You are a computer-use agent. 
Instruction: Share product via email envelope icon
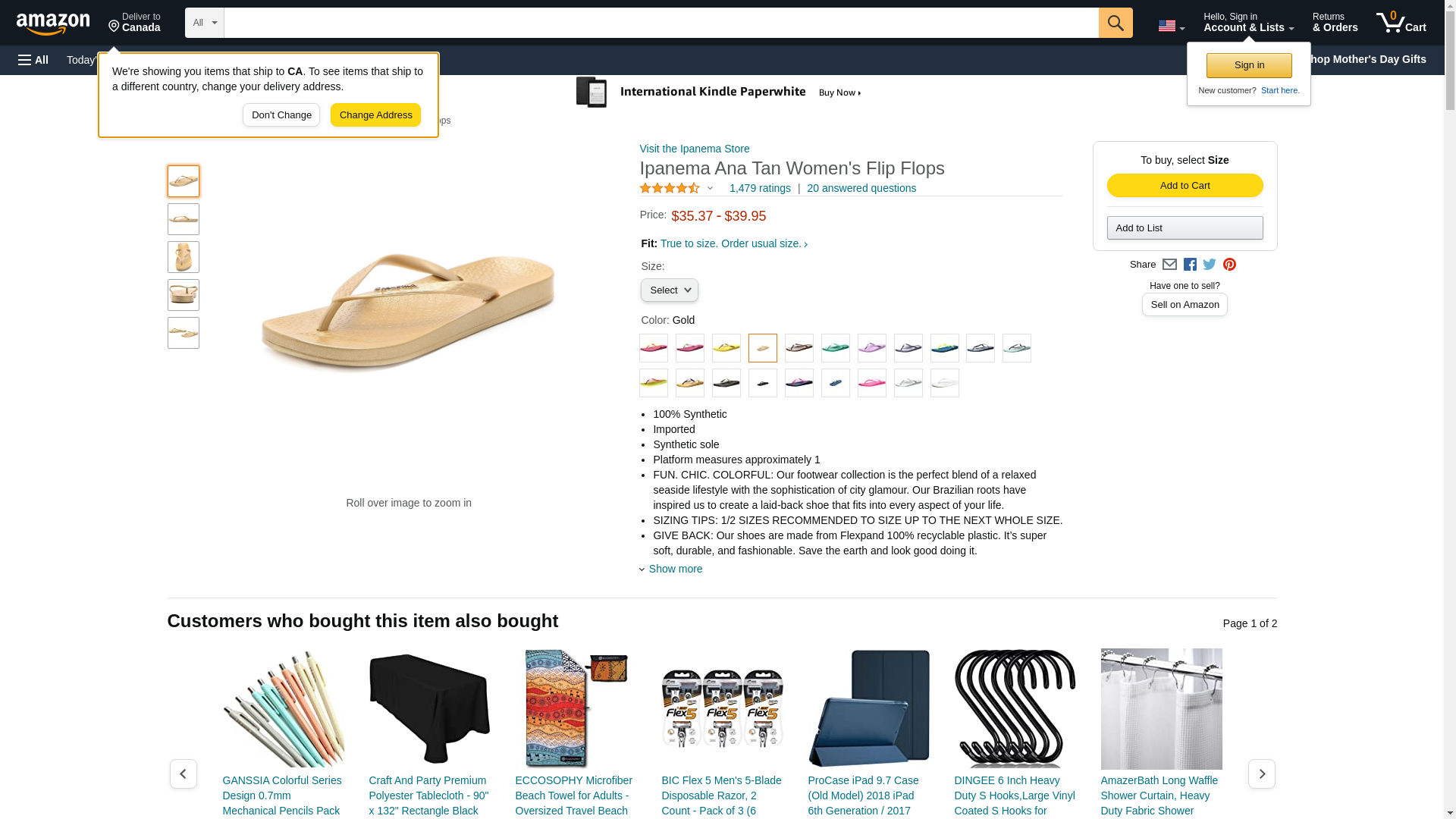pyautogui.click(x=1169, y=265)
